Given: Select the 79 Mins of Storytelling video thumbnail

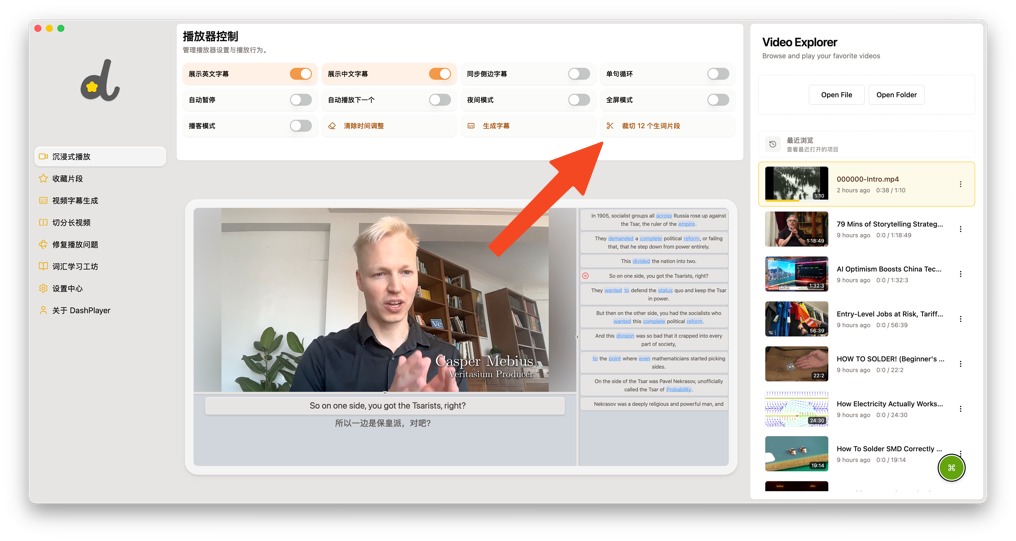Looking at the screenshot, I should pyautogui.click(x=796, y=229).
